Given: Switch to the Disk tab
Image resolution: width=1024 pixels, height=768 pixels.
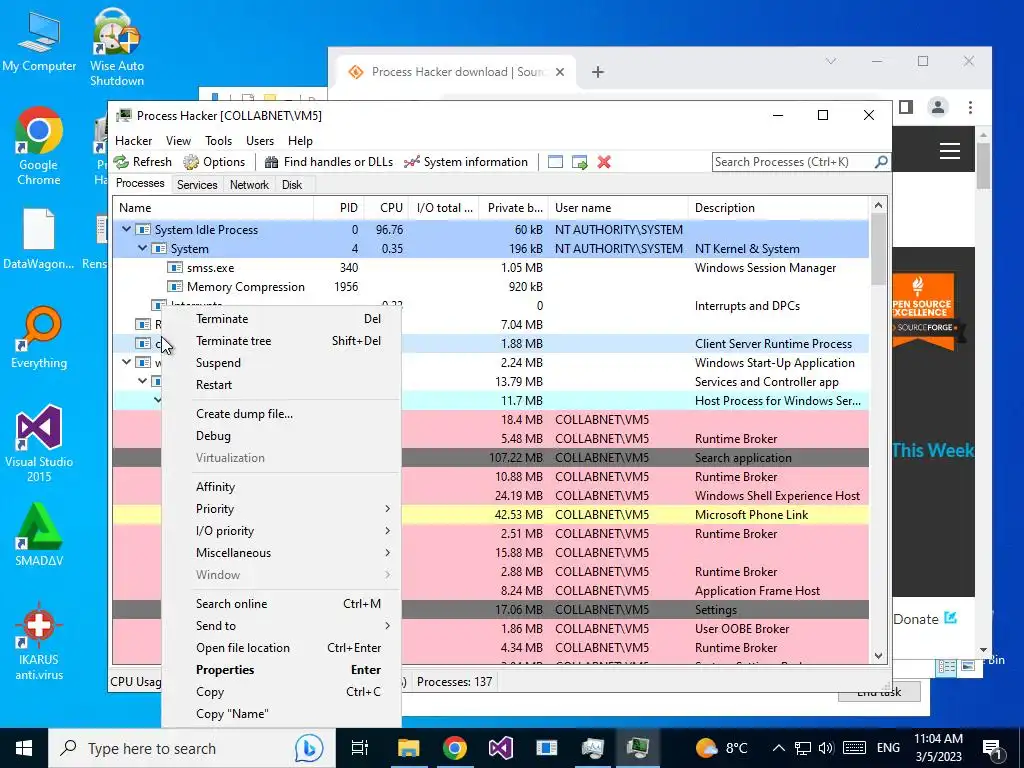Looking at the screenshot, I should pos(292,185).
